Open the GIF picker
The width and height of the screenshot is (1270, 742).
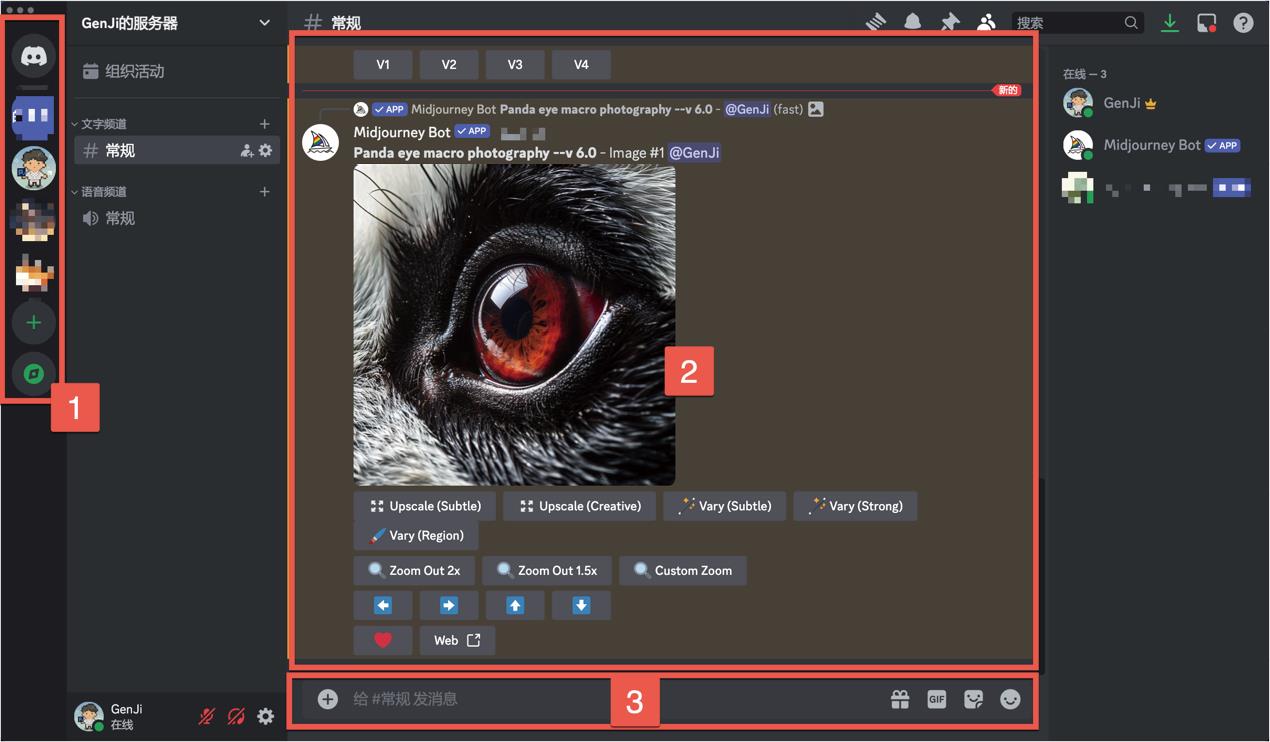tap(936, 699)
